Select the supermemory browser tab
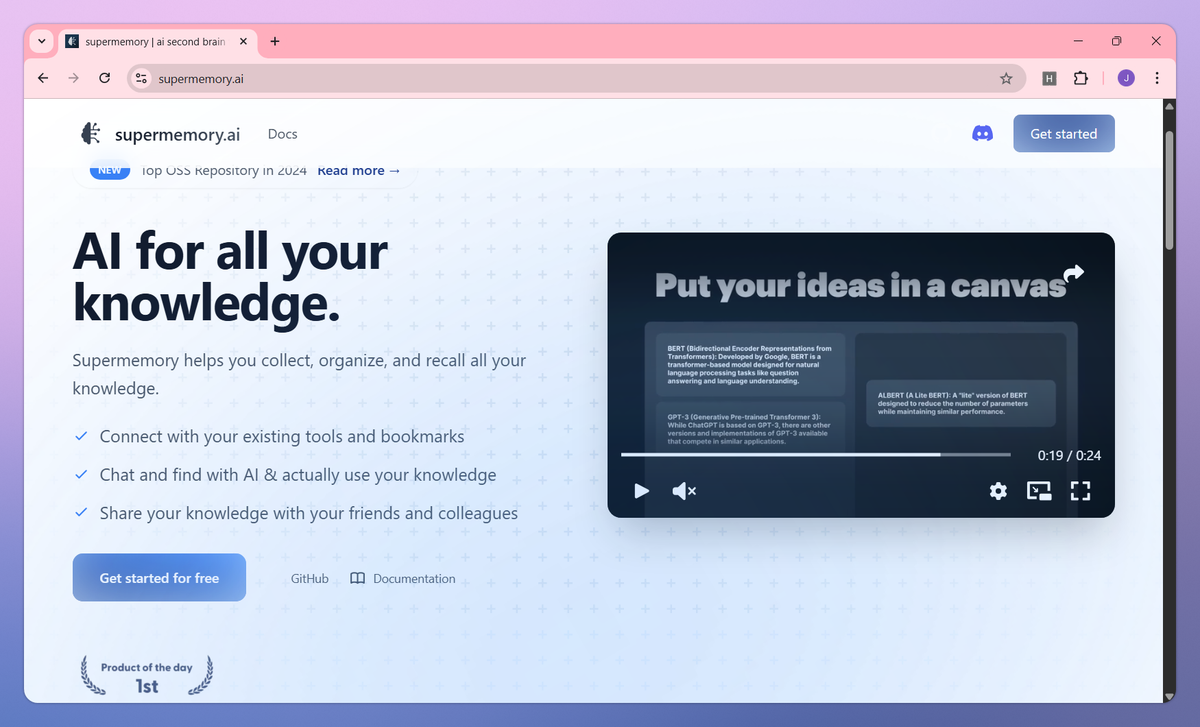The width and height of the screenshot is (1200, 727). click(154, 41)
